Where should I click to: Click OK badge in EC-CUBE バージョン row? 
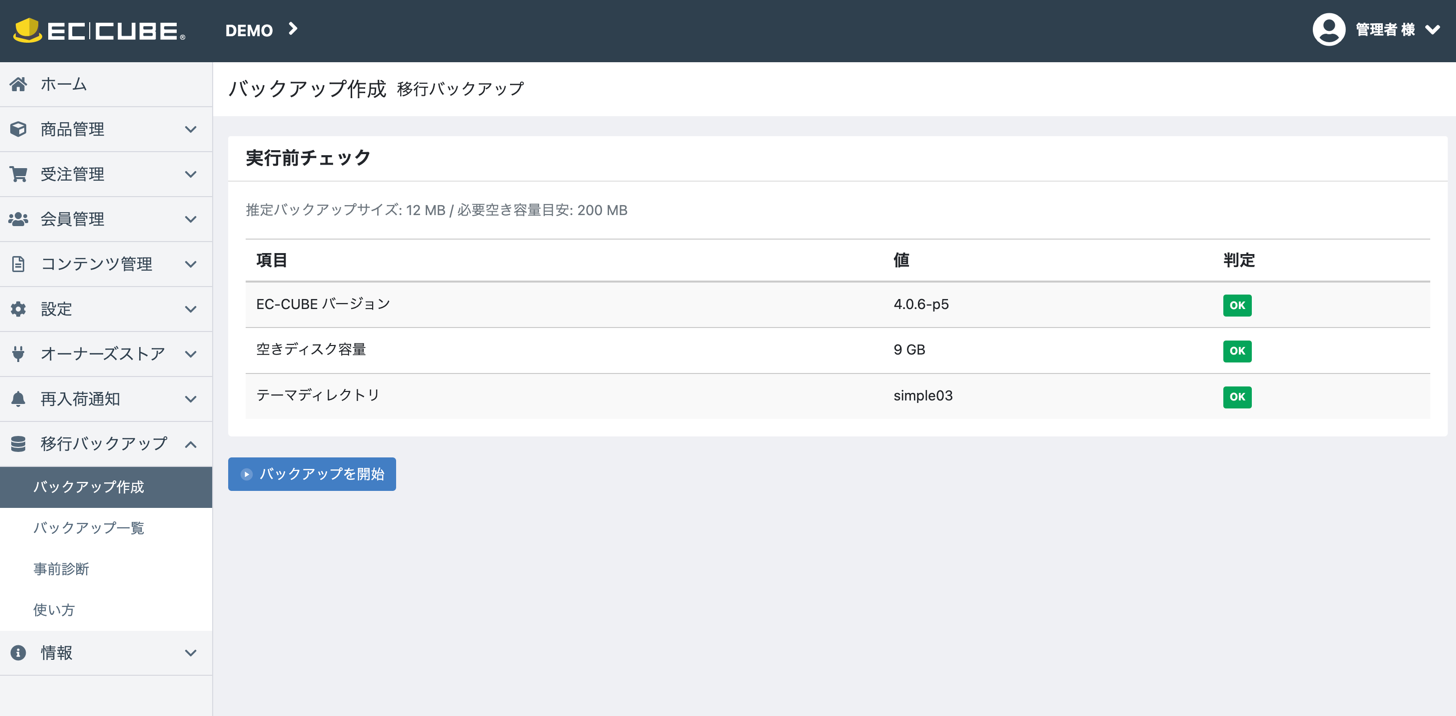point(1237,305)
